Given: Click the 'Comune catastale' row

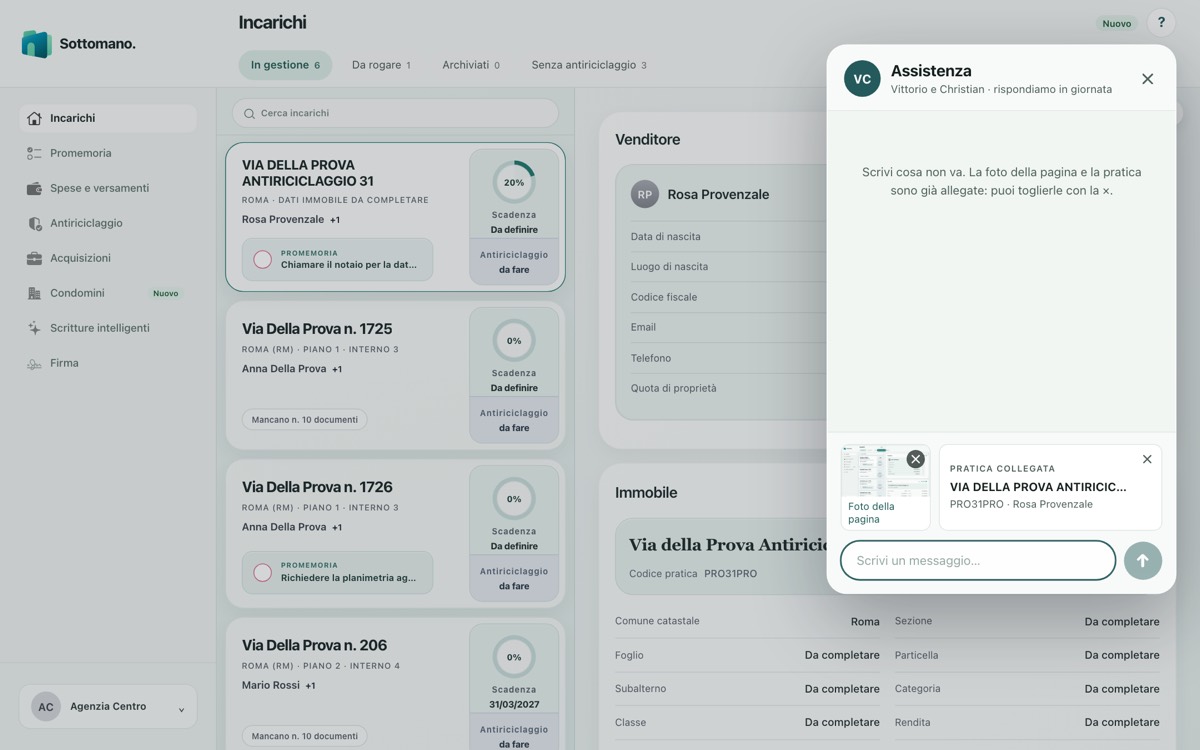Looking at the screenshot, I should coord(747,621).
